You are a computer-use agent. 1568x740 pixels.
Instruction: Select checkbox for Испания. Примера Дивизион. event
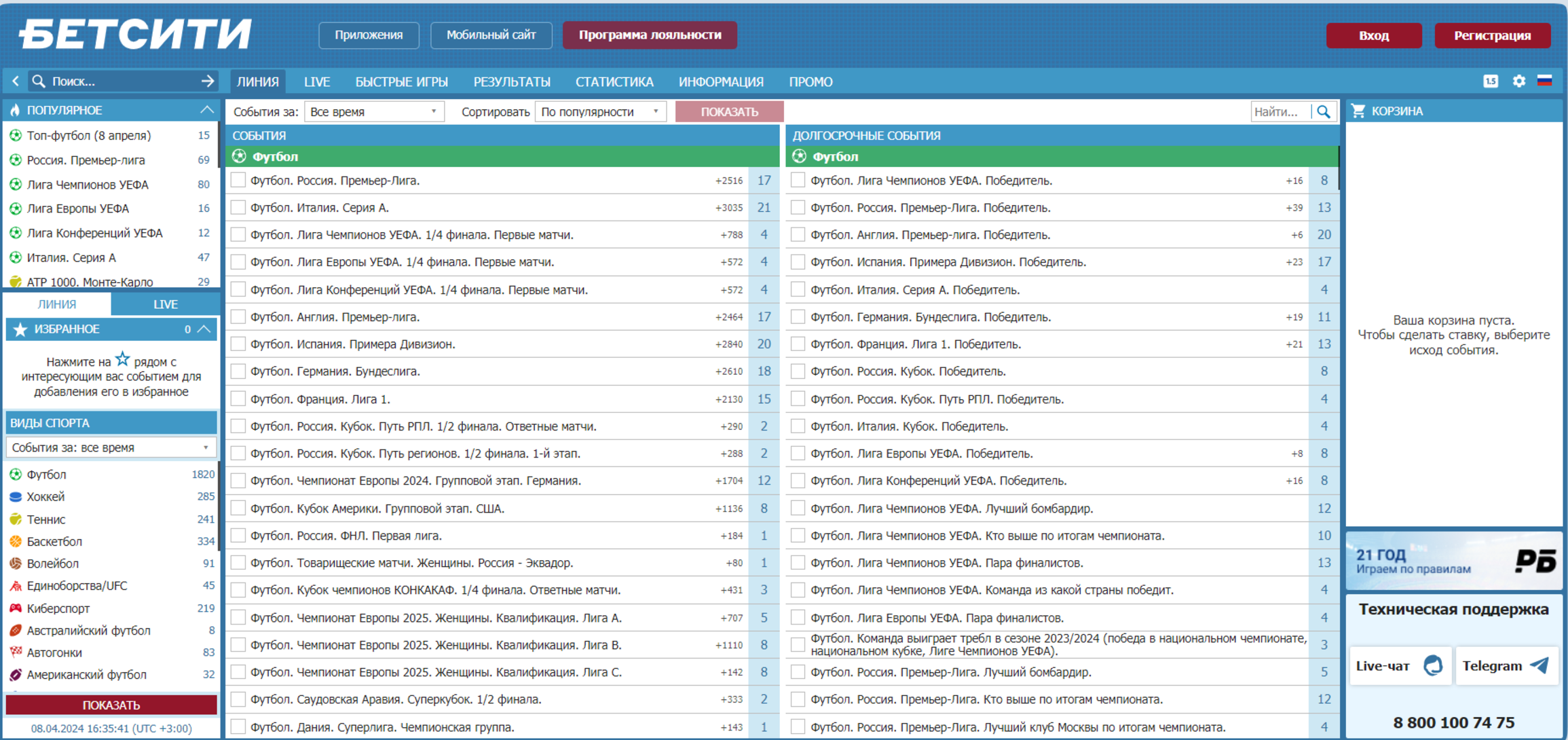tap(238, 344)
